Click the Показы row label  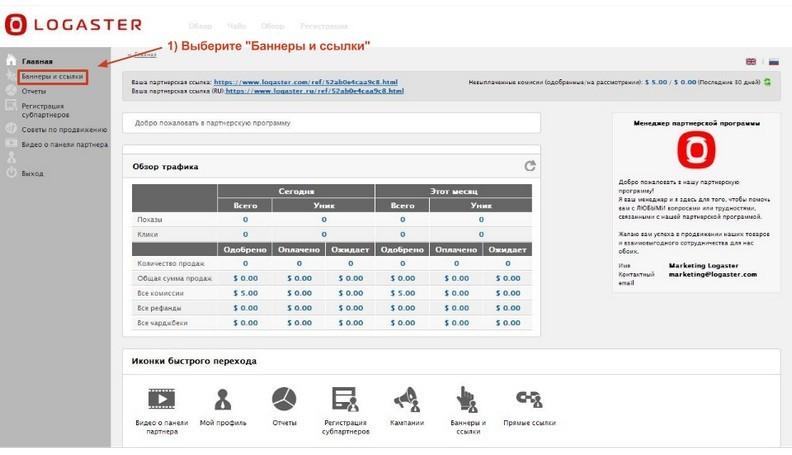[150, 220]
